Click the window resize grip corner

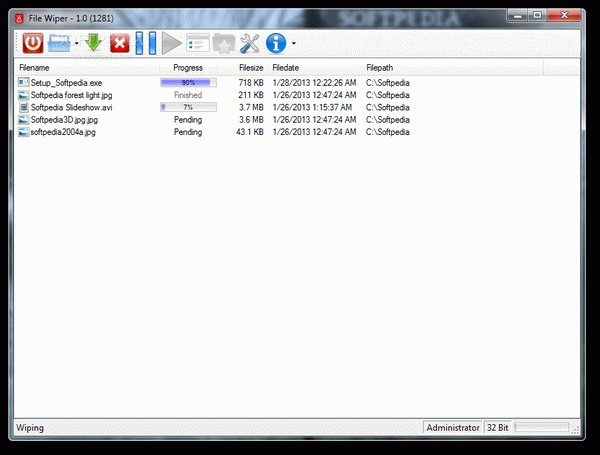(575, 430)
